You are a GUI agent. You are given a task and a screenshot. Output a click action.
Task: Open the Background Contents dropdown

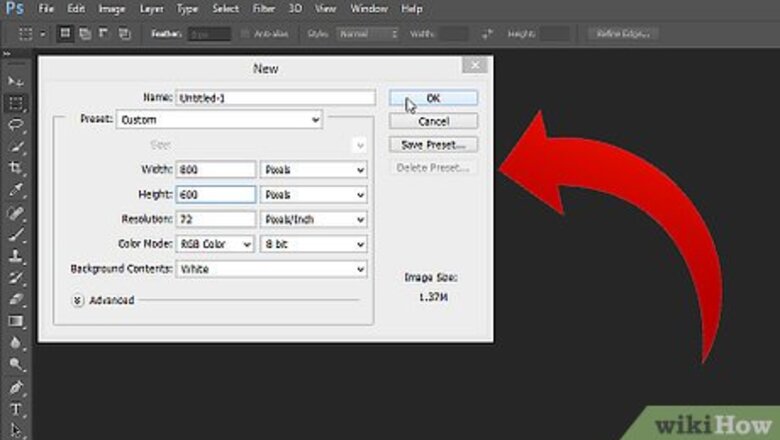(271, 269)
